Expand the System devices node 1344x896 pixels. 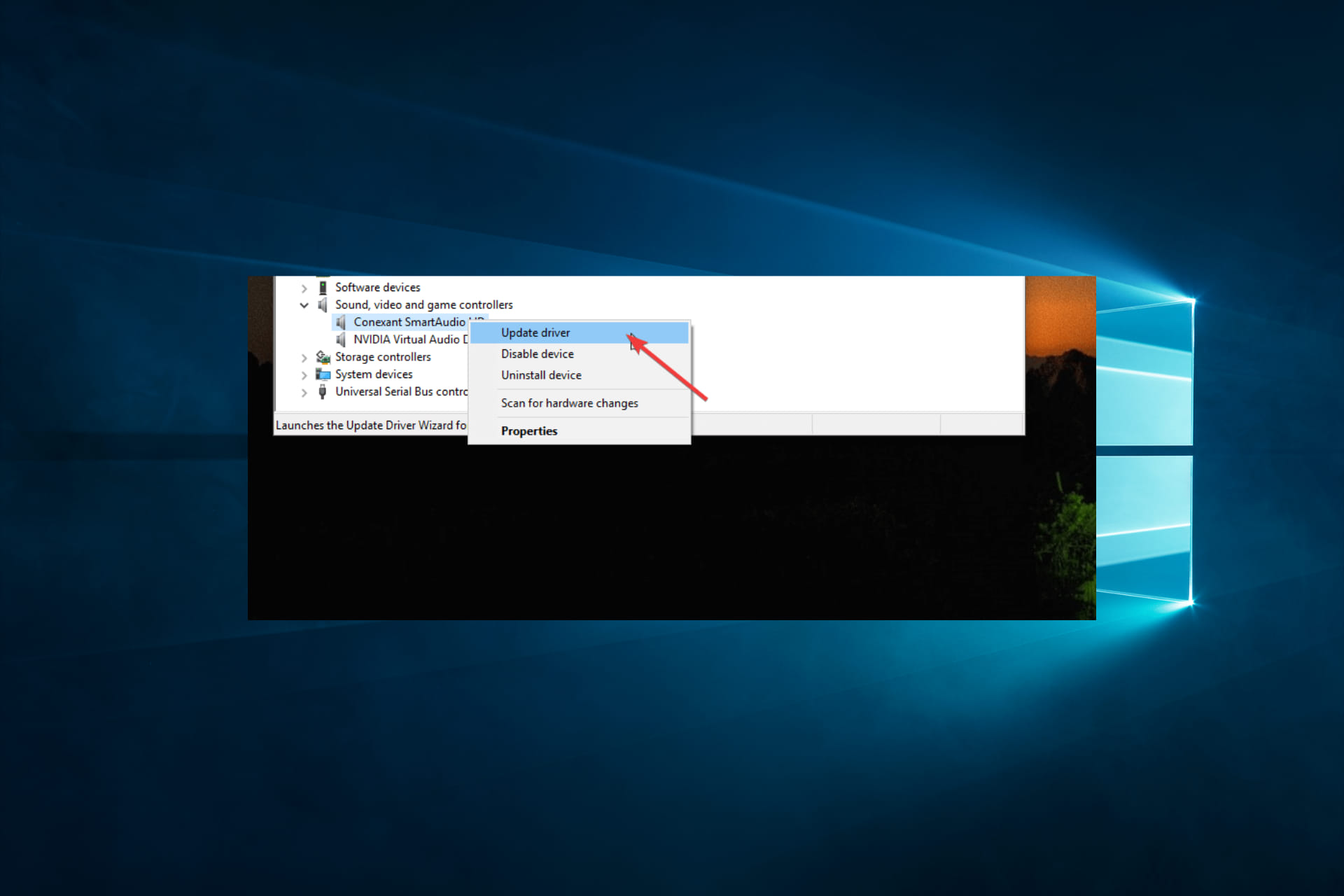coord(304,375)
